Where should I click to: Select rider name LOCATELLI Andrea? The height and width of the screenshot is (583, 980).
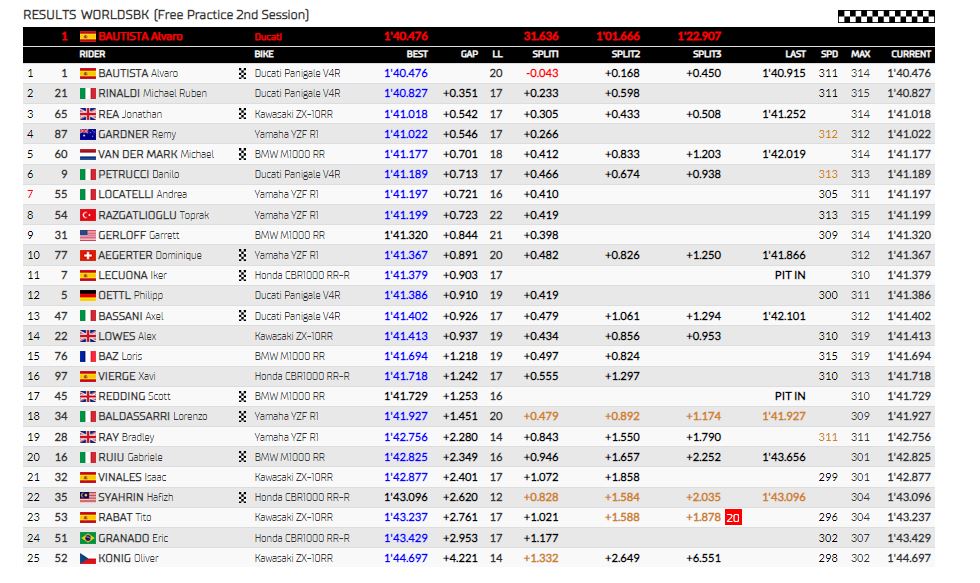142,194
